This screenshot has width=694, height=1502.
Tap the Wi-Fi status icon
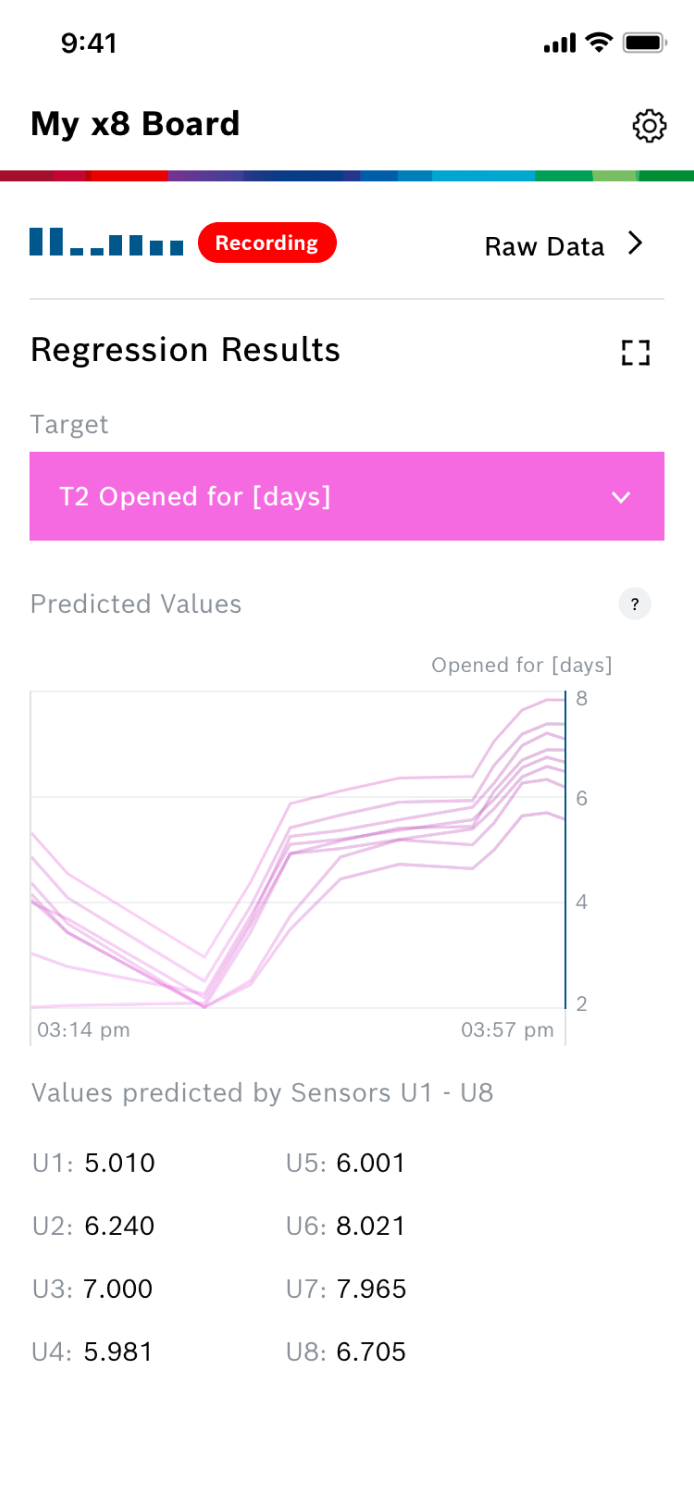(599, 42)
